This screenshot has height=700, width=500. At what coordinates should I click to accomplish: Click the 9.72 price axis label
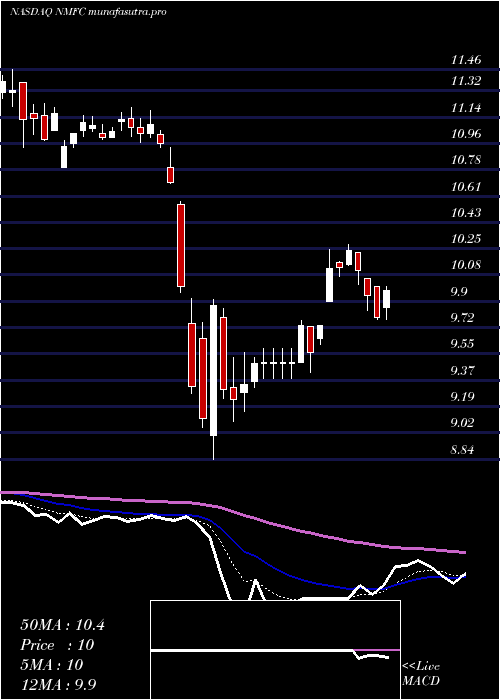tap(462, 318)
